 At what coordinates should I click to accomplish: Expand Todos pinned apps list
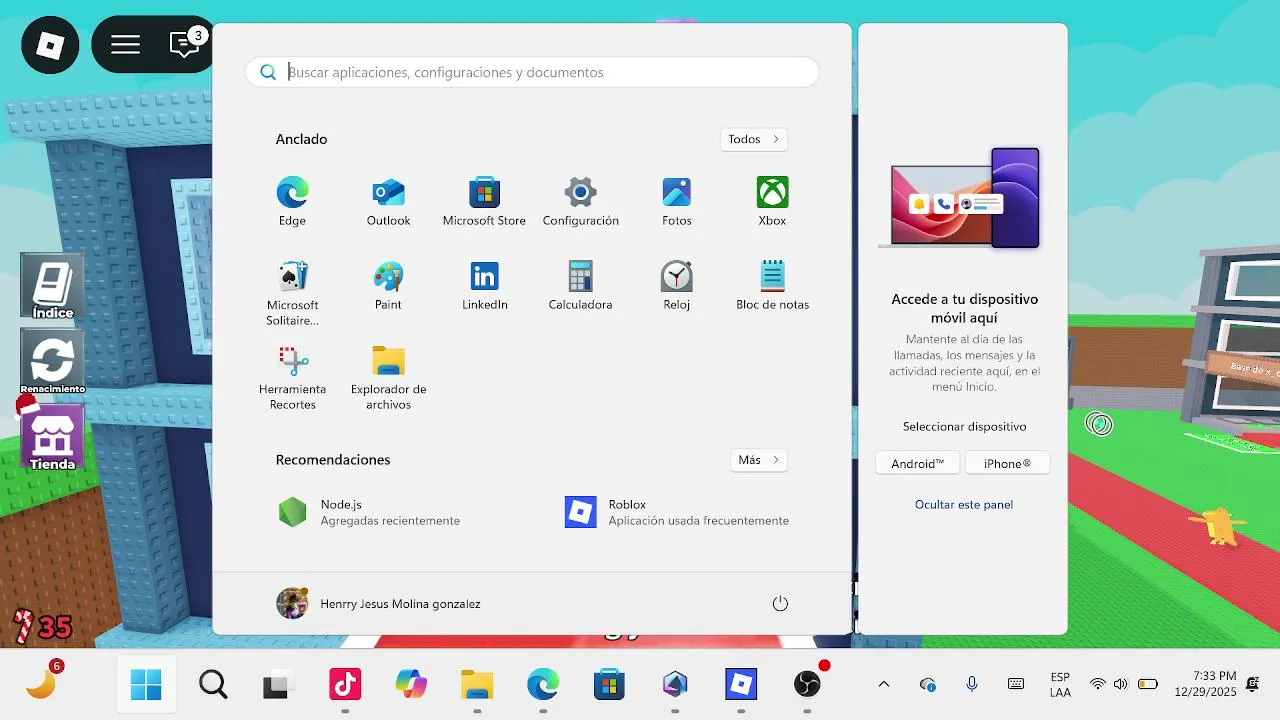click(753, 139)
